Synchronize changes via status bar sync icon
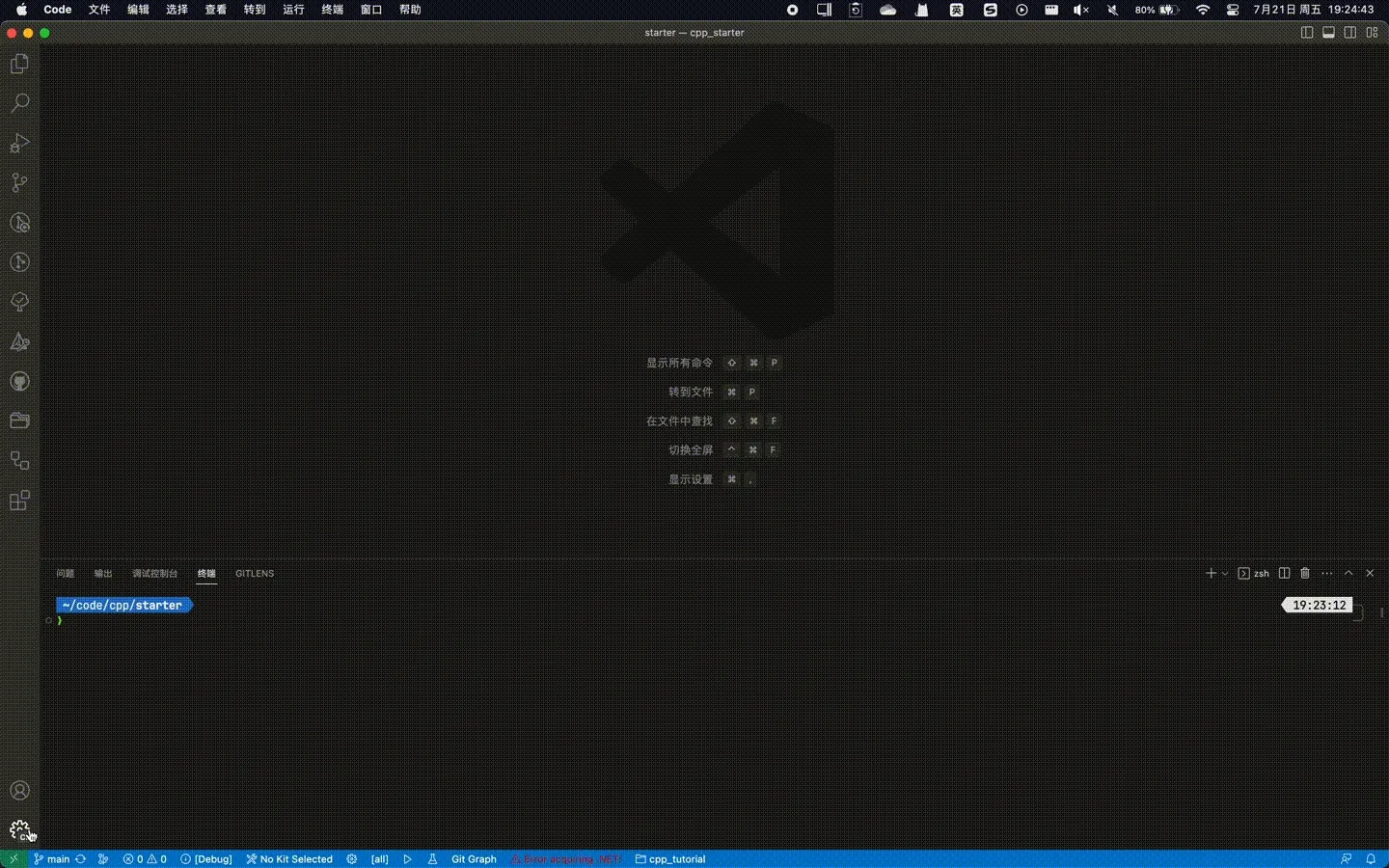This screenshot has height=868, width=1389. [81, 859]
